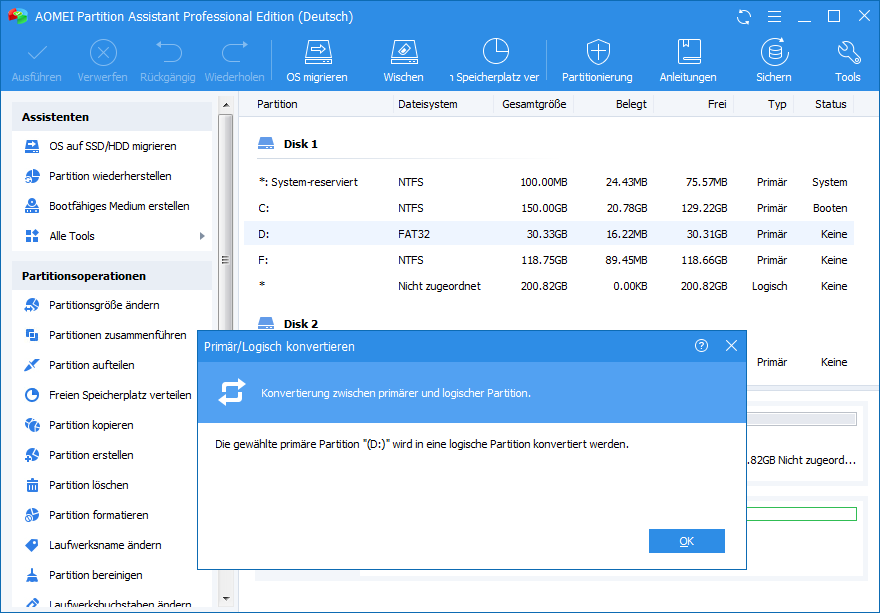Click the Typ column header
Image resolution: width=880 pixels, height=613 pixels.
pyautogui.click(x=777, y=104)
